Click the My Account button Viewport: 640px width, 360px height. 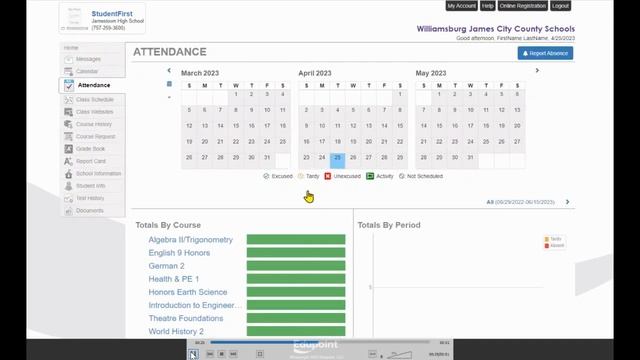point(461,6)
